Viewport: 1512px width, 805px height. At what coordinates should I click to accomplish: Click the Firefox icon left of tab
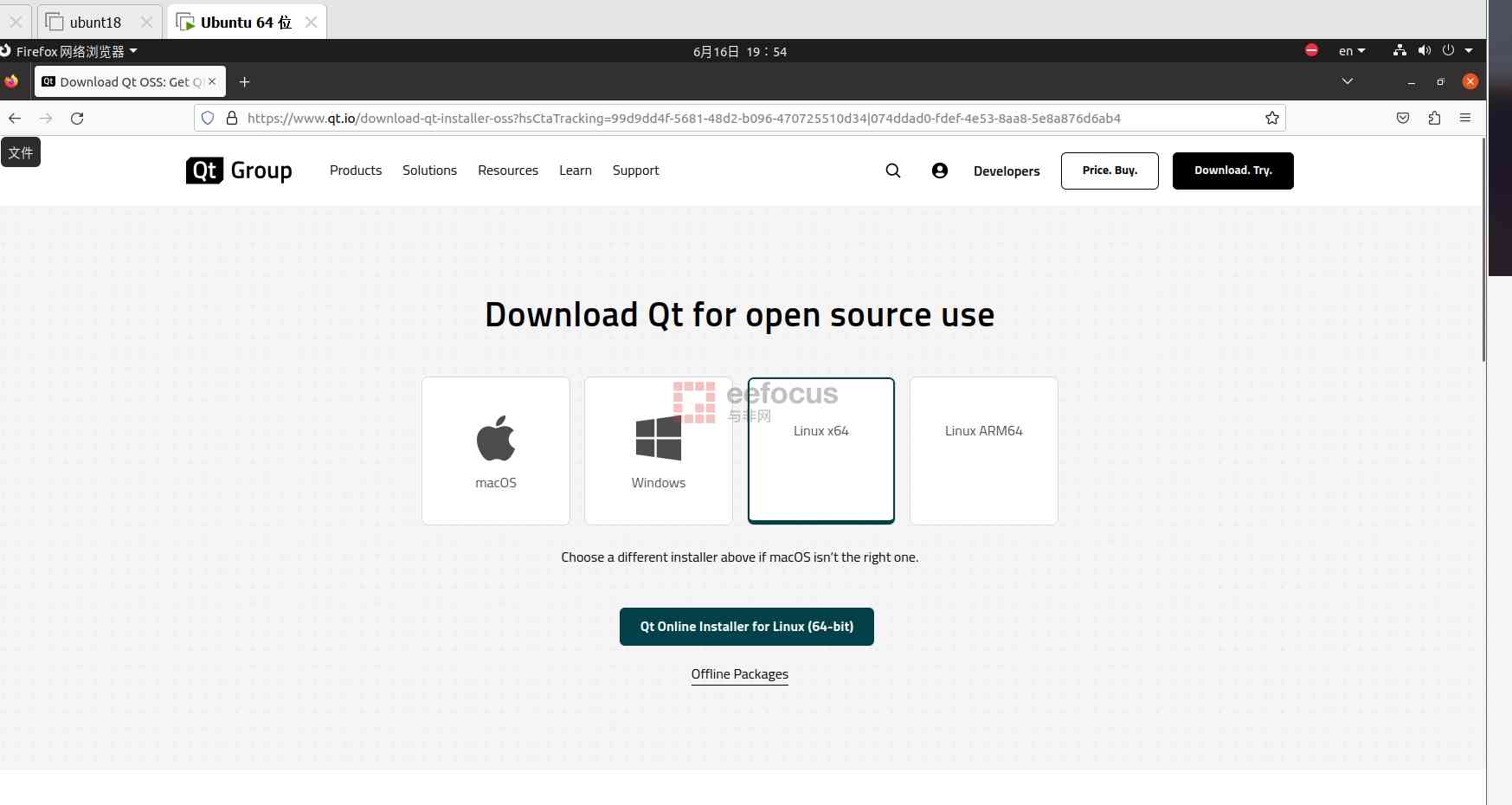click(11, 81)
